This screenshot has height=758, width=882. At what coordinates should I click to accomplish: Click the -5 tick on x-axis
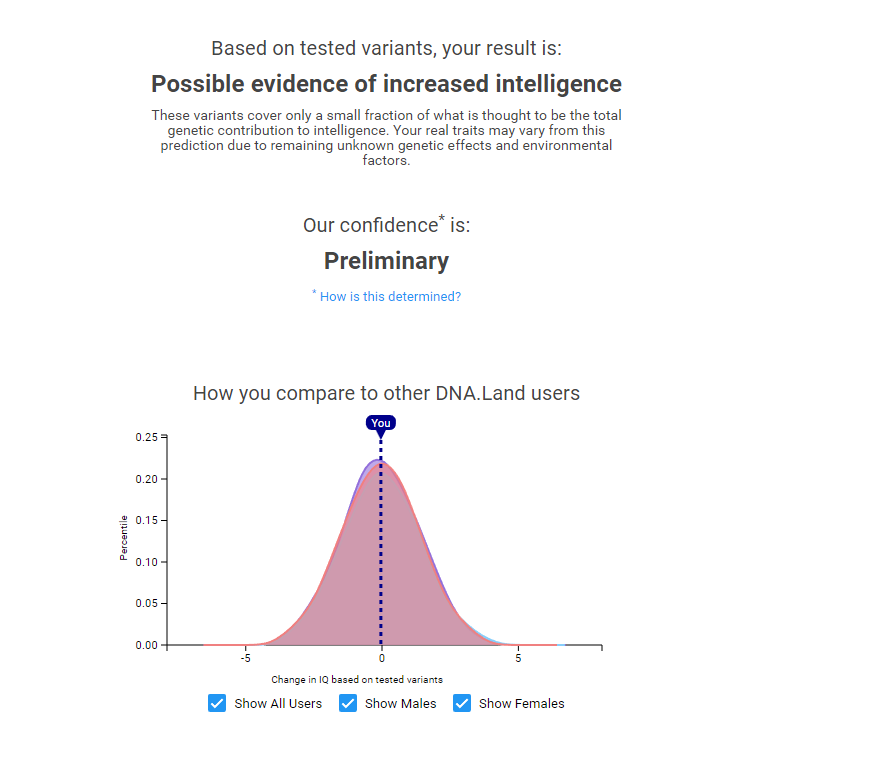click(246, 658)
